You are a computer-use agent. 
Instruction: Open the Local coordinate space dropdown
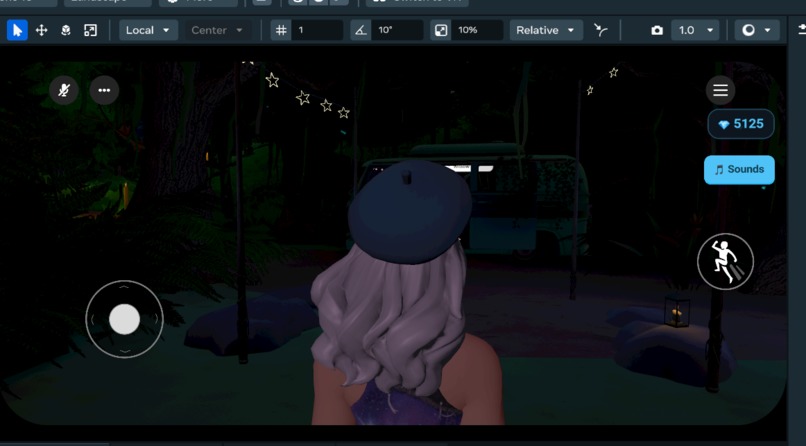point(149,30)
